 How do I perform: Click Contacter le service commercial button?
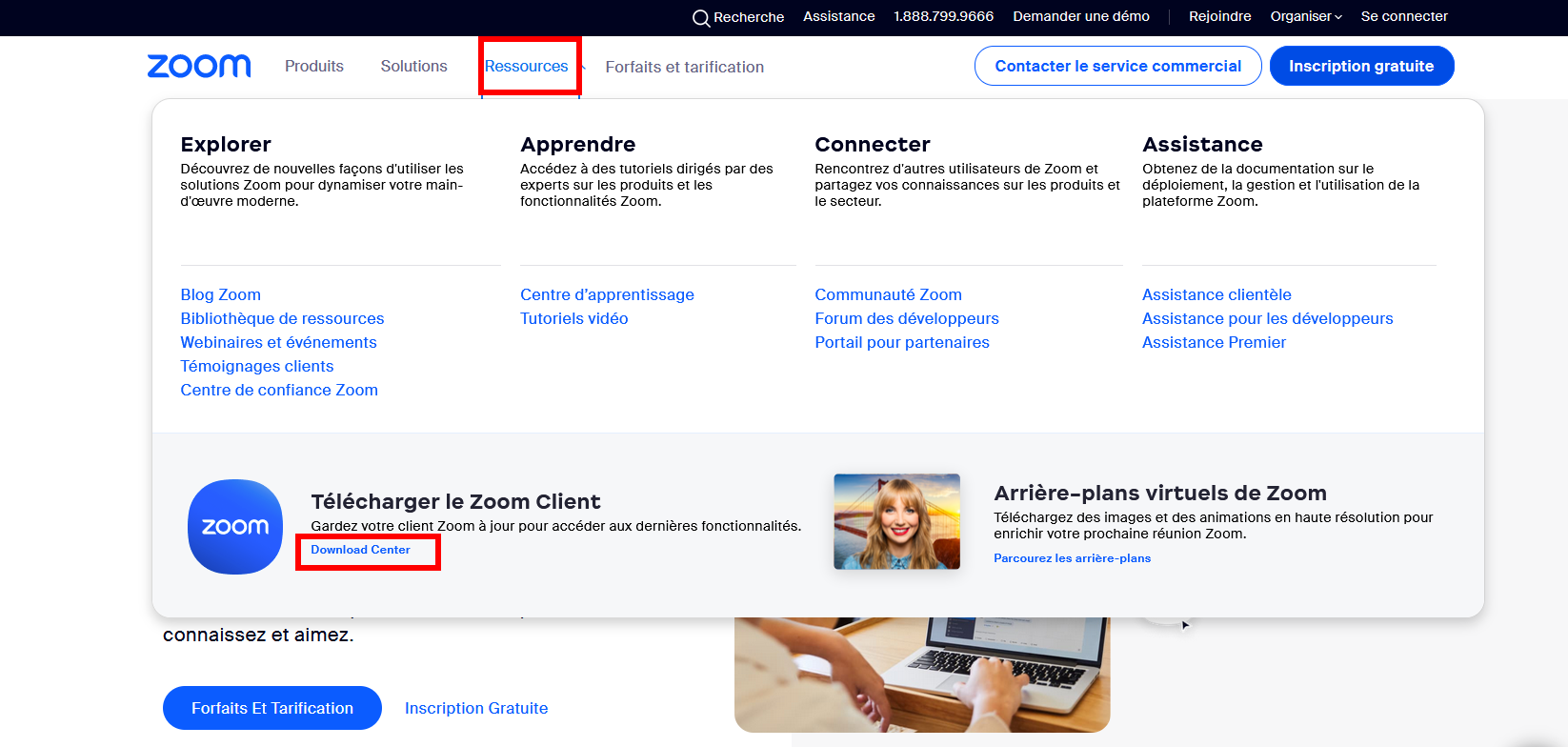pos(1118,66)
